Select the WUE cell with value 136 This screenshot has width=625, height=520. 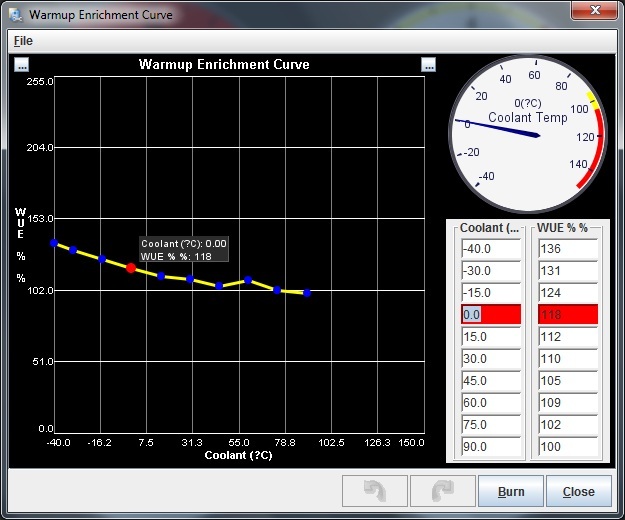567,249
